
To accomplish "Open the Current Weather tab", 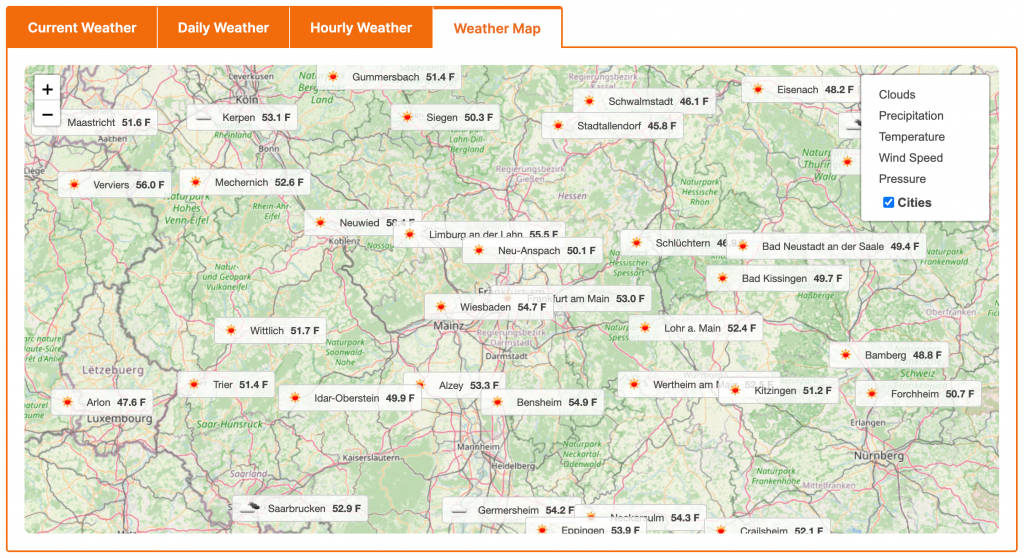I will tap(82, 28).
